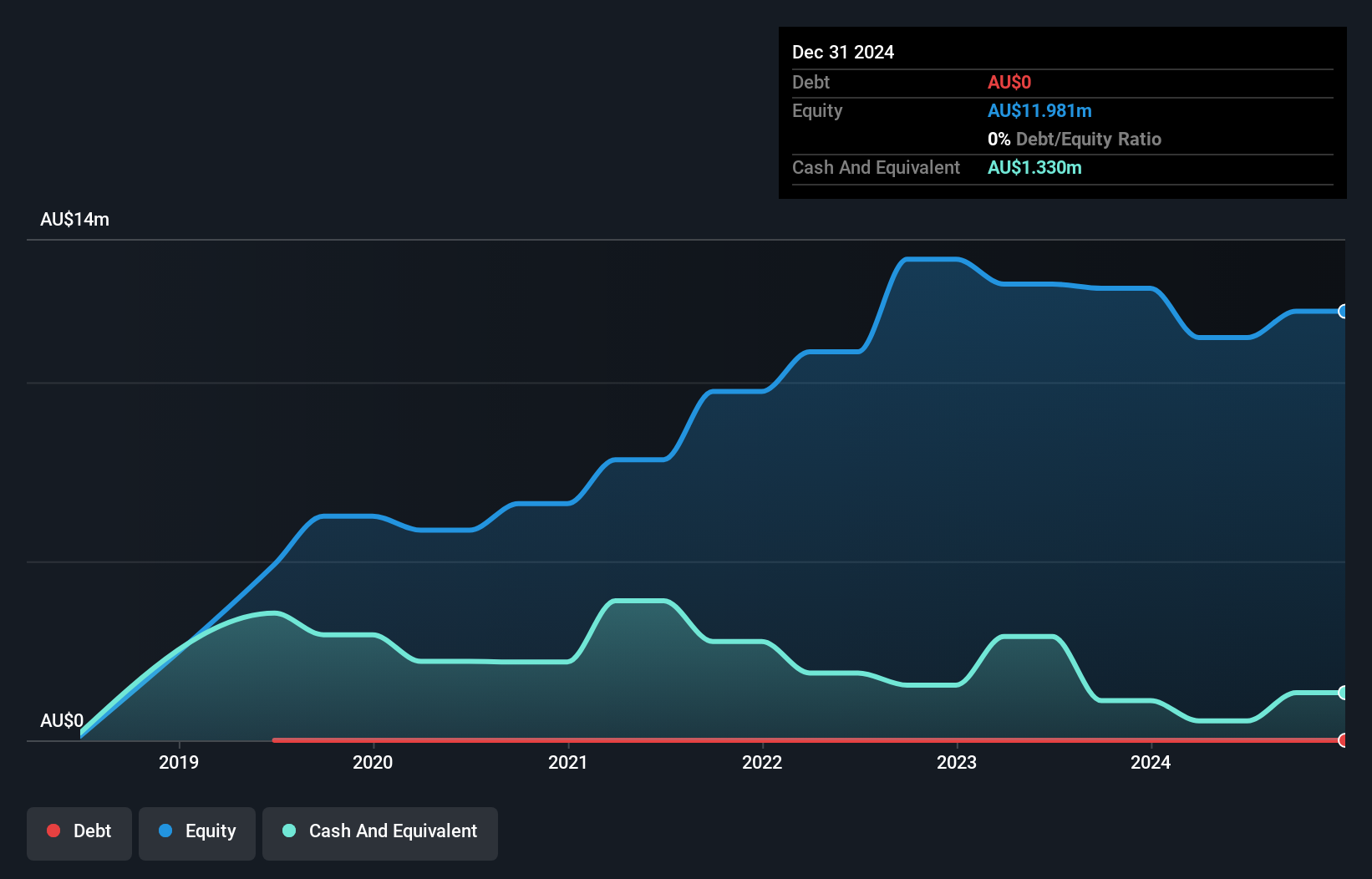This screenshot has width=1372, height=879.
Task: Click the 2021 x-axis label
Action: coord(567,762)
